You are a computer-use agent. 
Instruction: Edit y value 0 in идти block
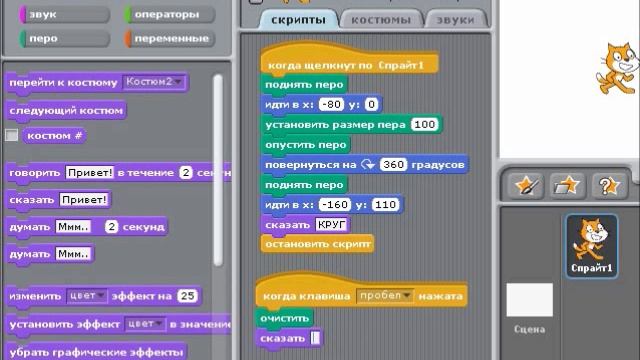pos(371,104)
